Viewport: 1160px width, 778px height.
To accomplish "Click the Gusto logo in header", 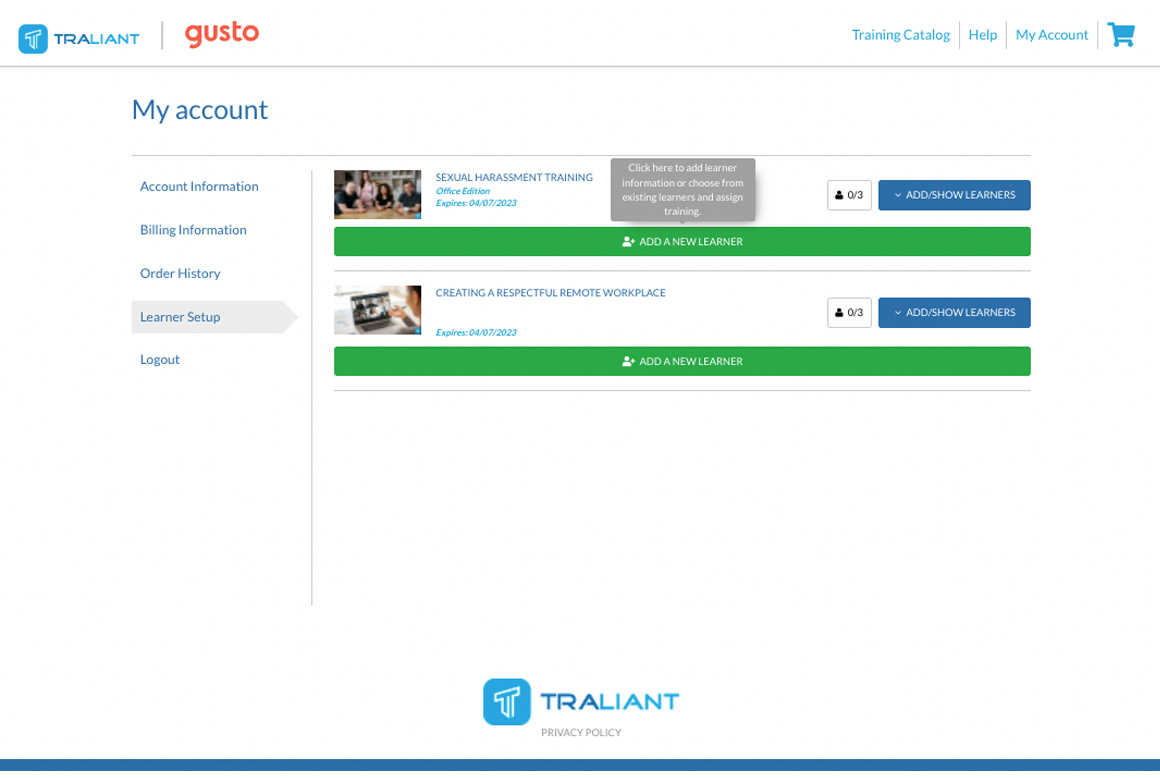I will coord(222,34).
